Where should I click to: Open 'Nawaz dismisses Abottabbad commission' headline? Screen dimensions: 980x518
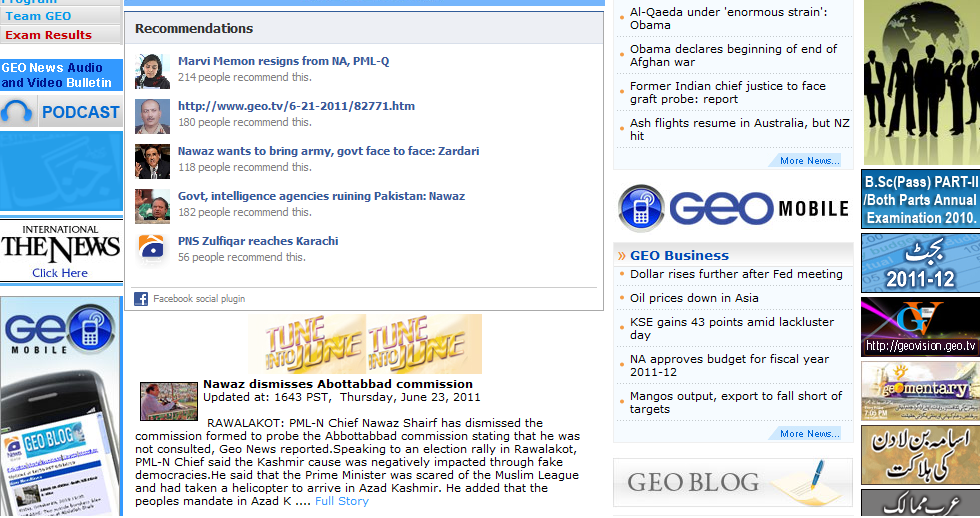pos(338,384)
